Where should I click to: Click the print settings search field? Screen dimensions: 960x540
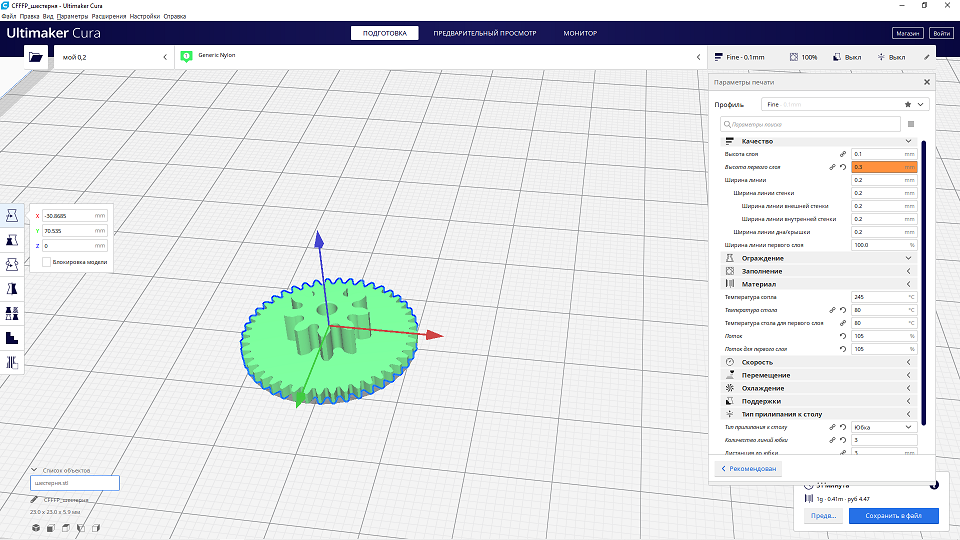[x=810, y=124]
